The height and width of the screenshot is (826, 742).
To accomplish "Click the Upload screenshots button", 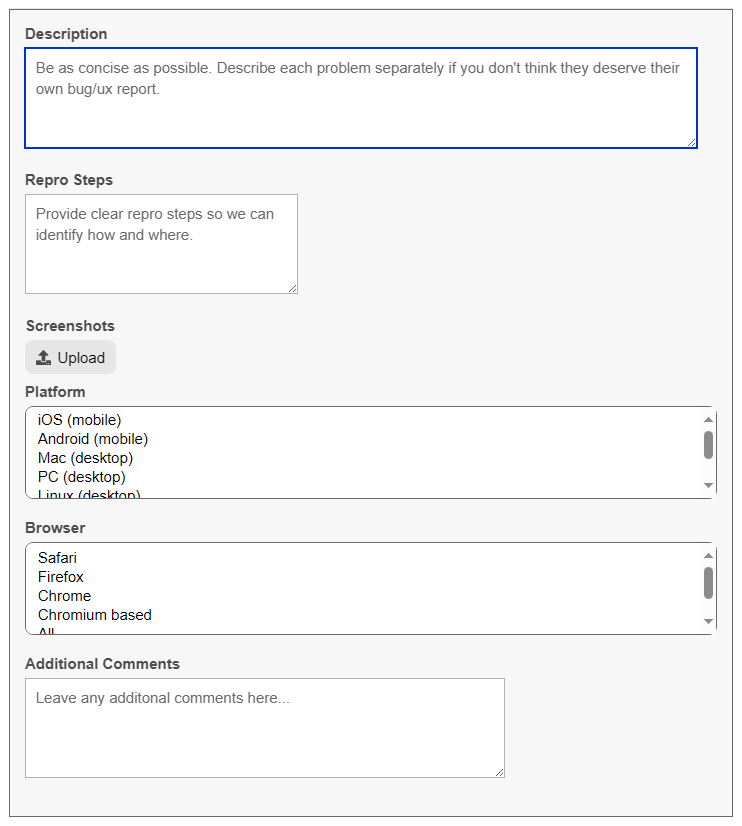I will (x=71, y=357).
